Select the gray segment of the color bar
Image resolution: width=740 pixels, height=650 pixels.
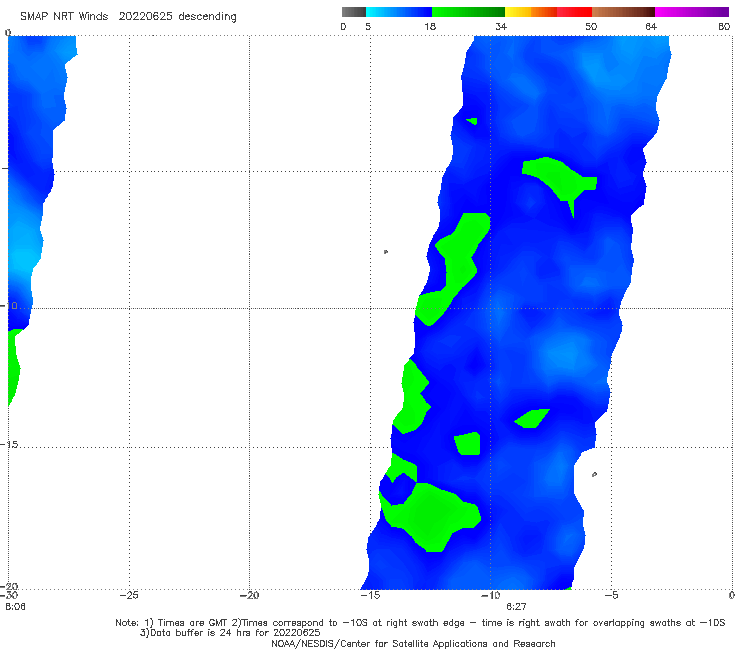[353, 12]
